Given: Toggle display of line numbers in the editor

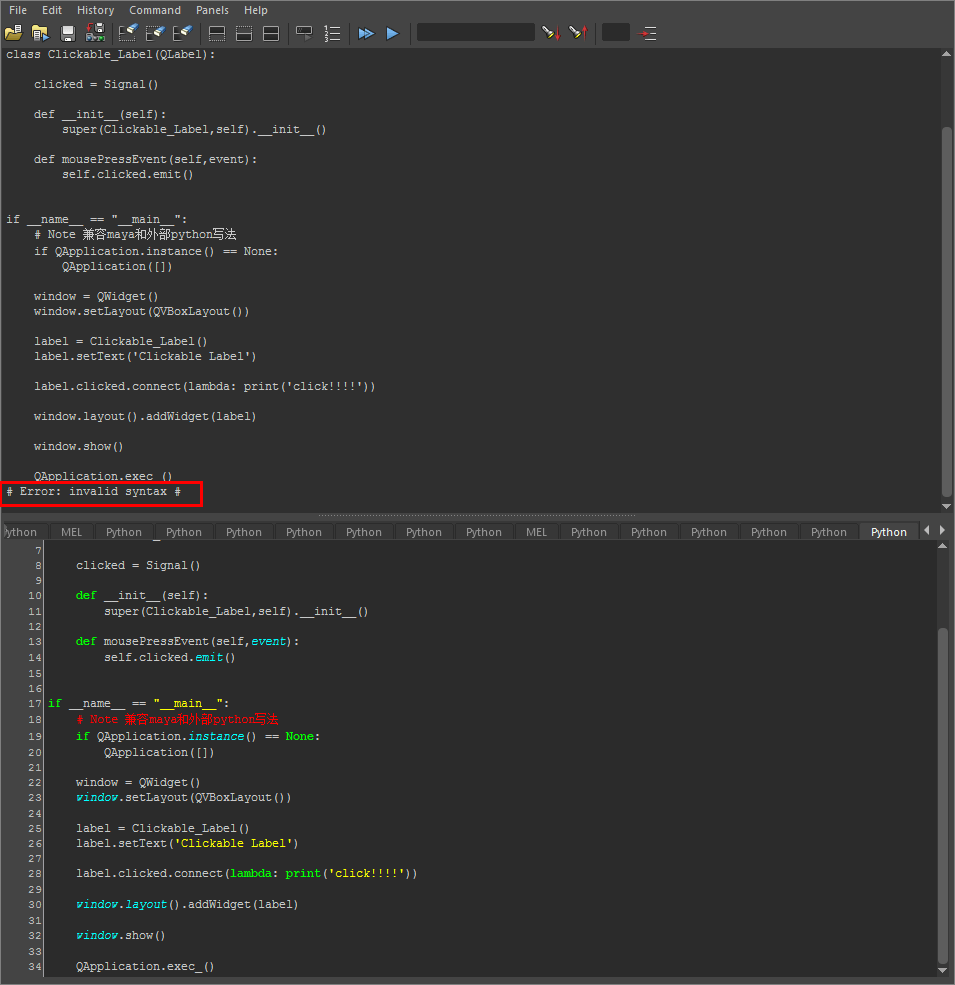Looking at the screenshot, I should pyautogui.click(x=332, y=33).
